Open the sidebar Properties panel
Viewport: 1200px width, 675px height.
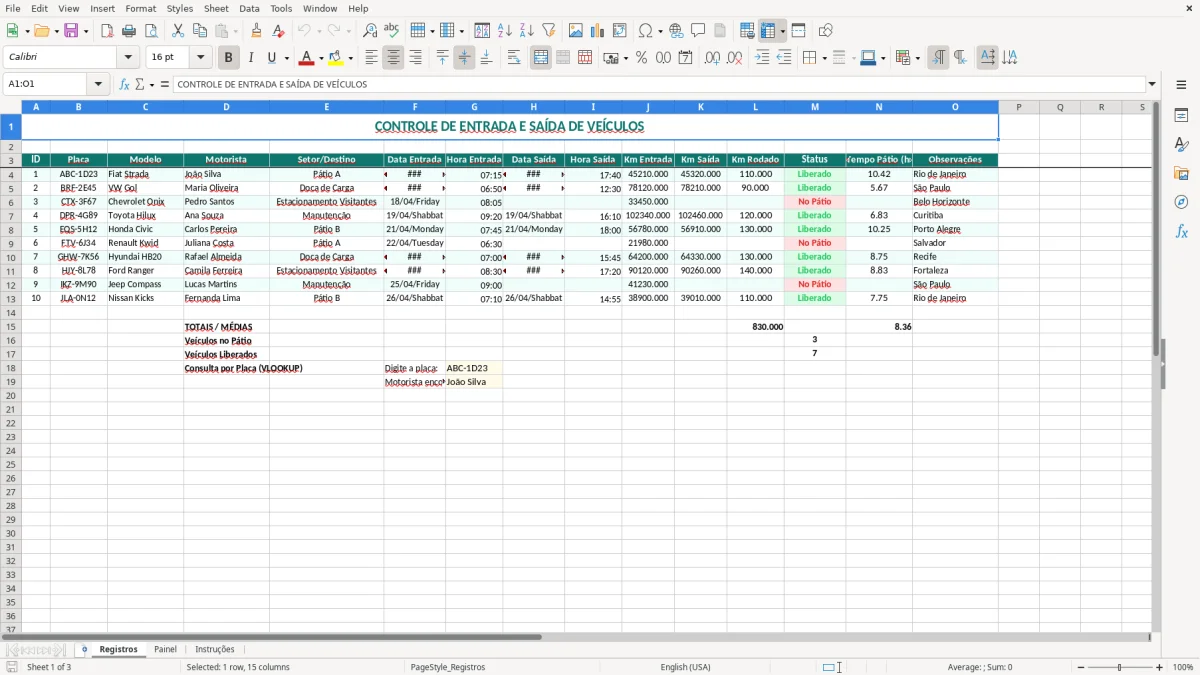click(1181, 115)
